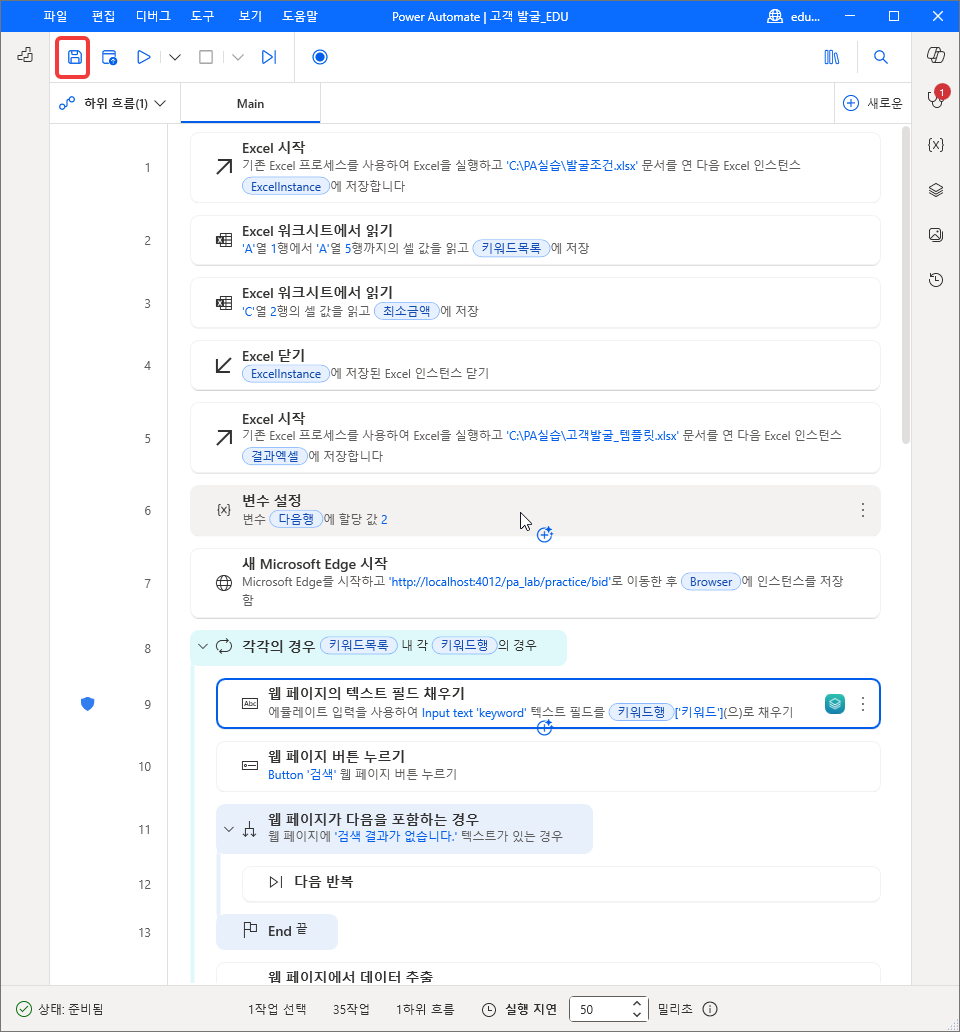Click ExcelInstance variable in line 1

286,186
